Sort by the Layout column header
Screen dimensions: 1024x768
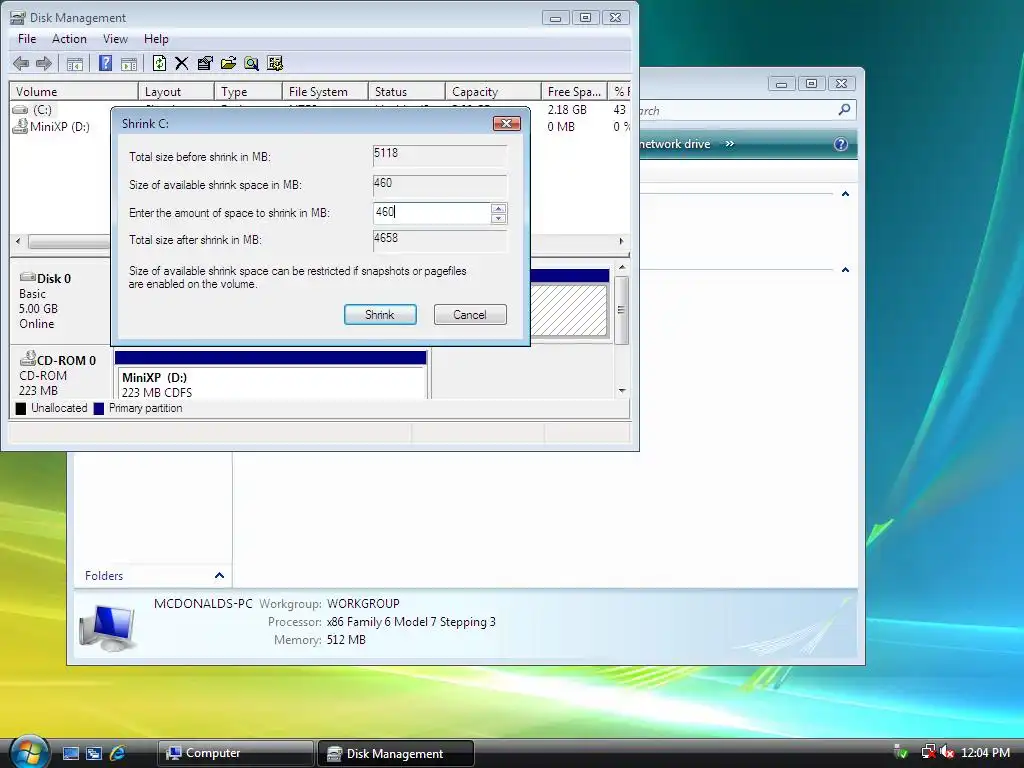pyautogui.click(x=176, y=91)
